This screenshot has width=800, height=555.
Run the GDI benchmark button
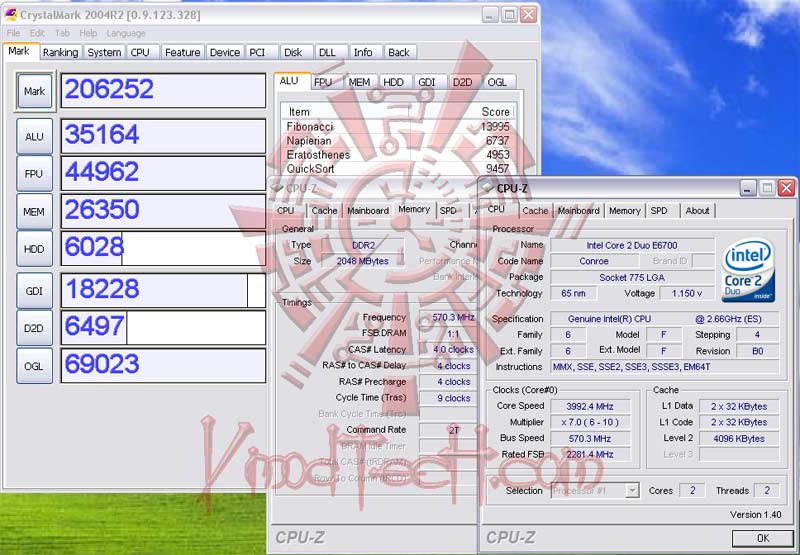pos(34,291)
